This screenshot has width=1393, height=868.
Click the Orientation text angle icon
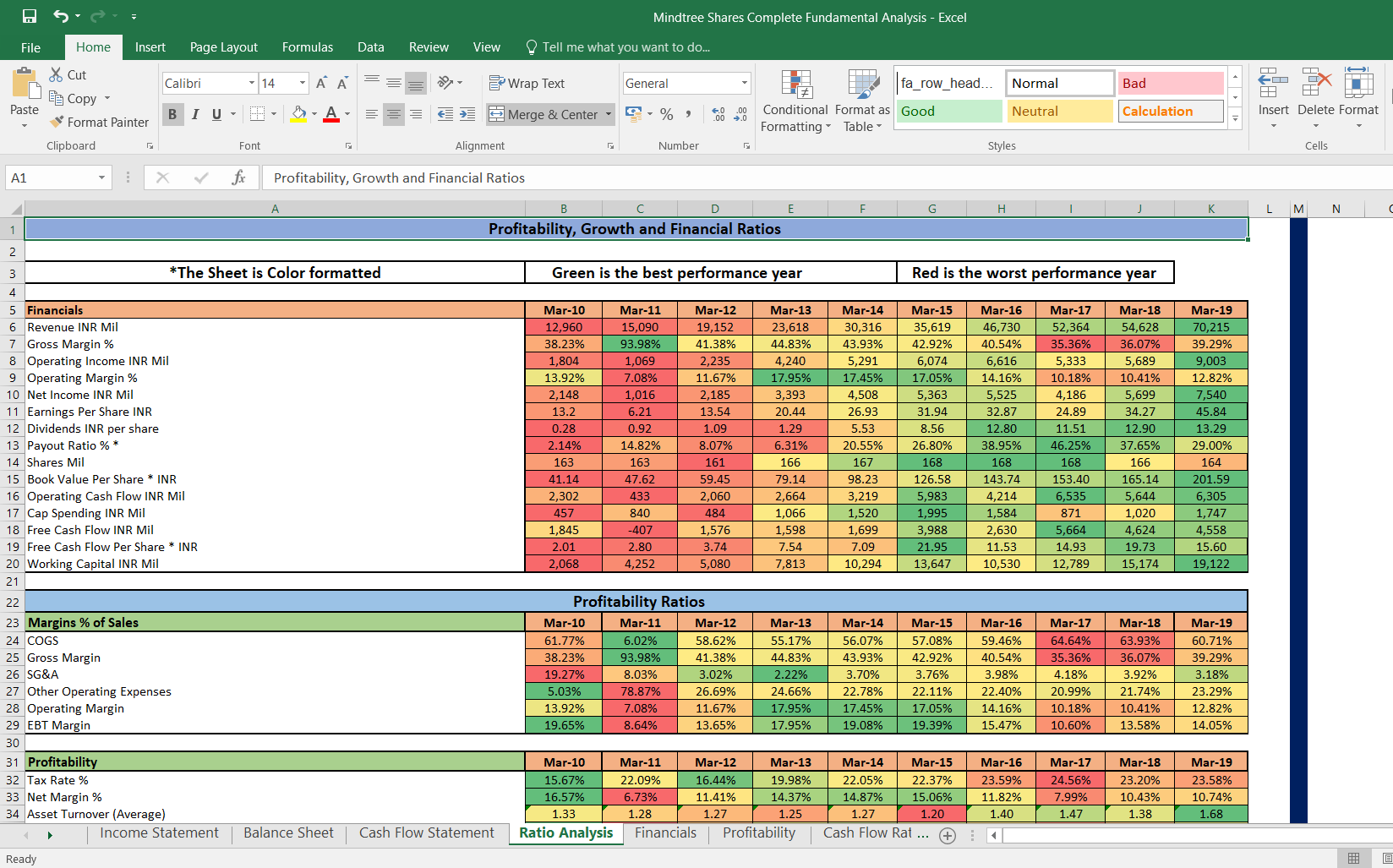click(x=445, y=82)
